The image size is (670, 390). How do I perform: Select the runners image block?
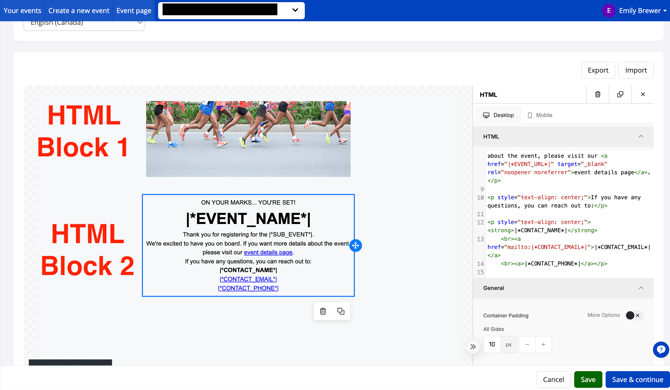coord(248,139)
